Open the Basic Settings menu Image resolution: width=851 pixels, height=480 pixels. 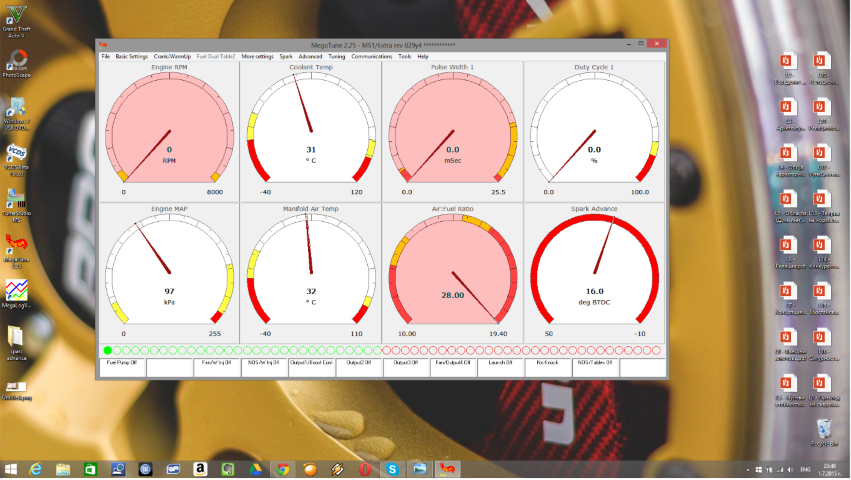pyautogui.click(x=131, y=57)
